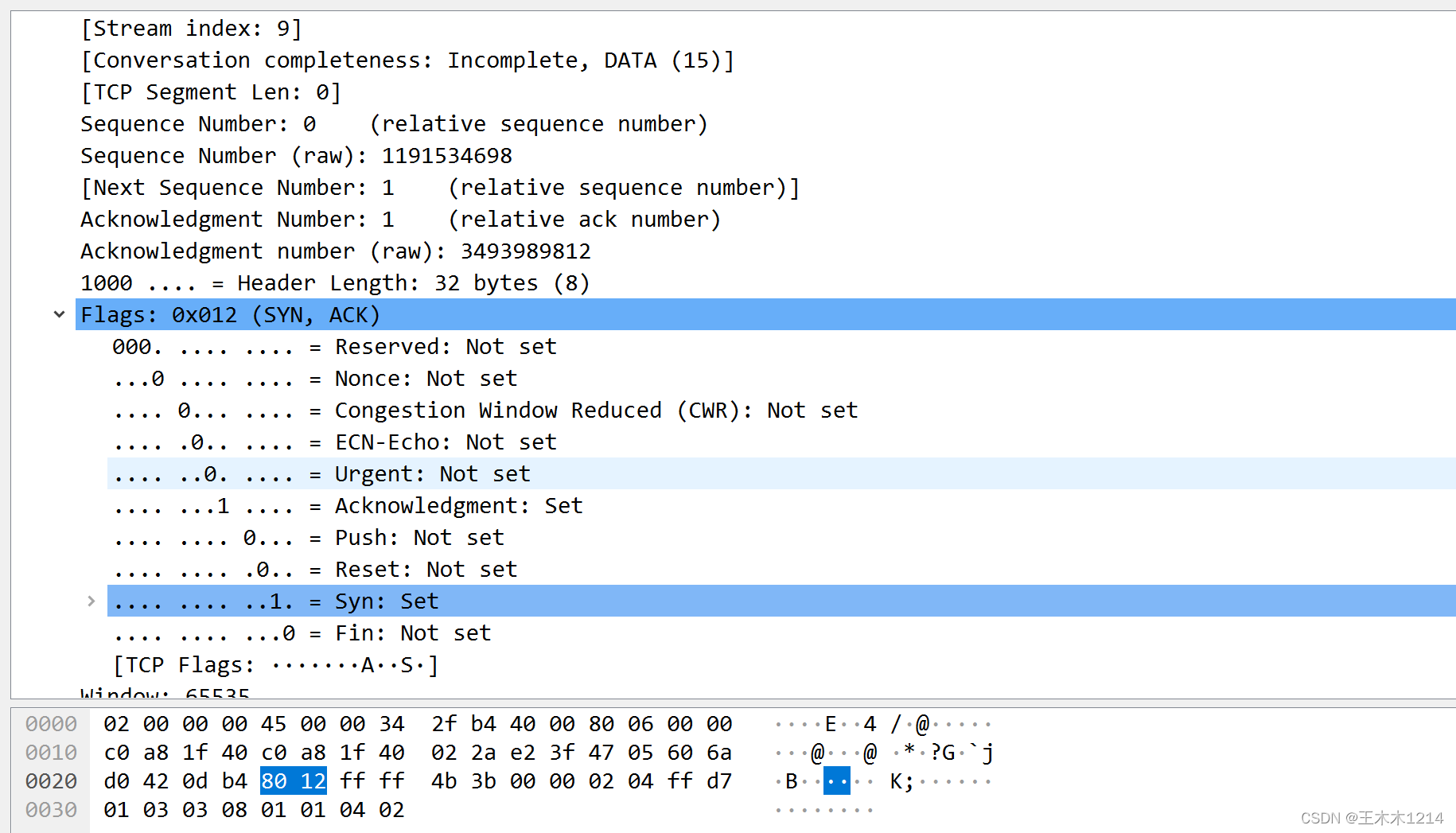Expand the Syn: Set sub-item arrow
The height and width of the screenshot is (833, 1456).
click(91, 601)
